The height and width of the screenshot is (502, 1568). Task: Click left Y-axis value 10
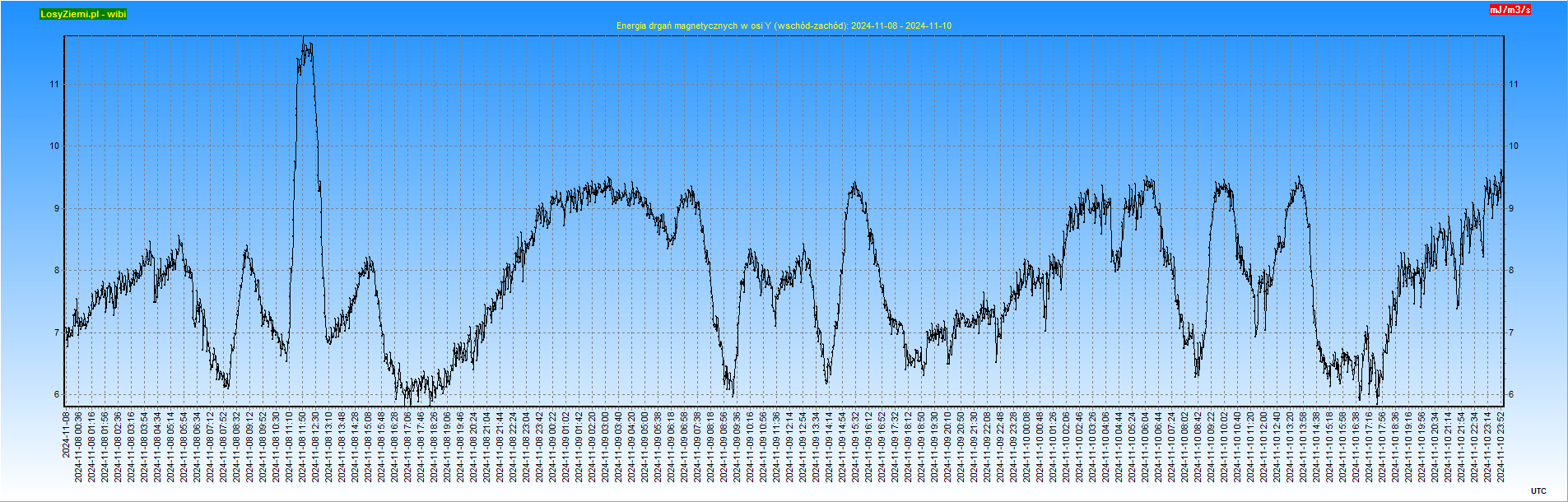click(x=54, y=146)
